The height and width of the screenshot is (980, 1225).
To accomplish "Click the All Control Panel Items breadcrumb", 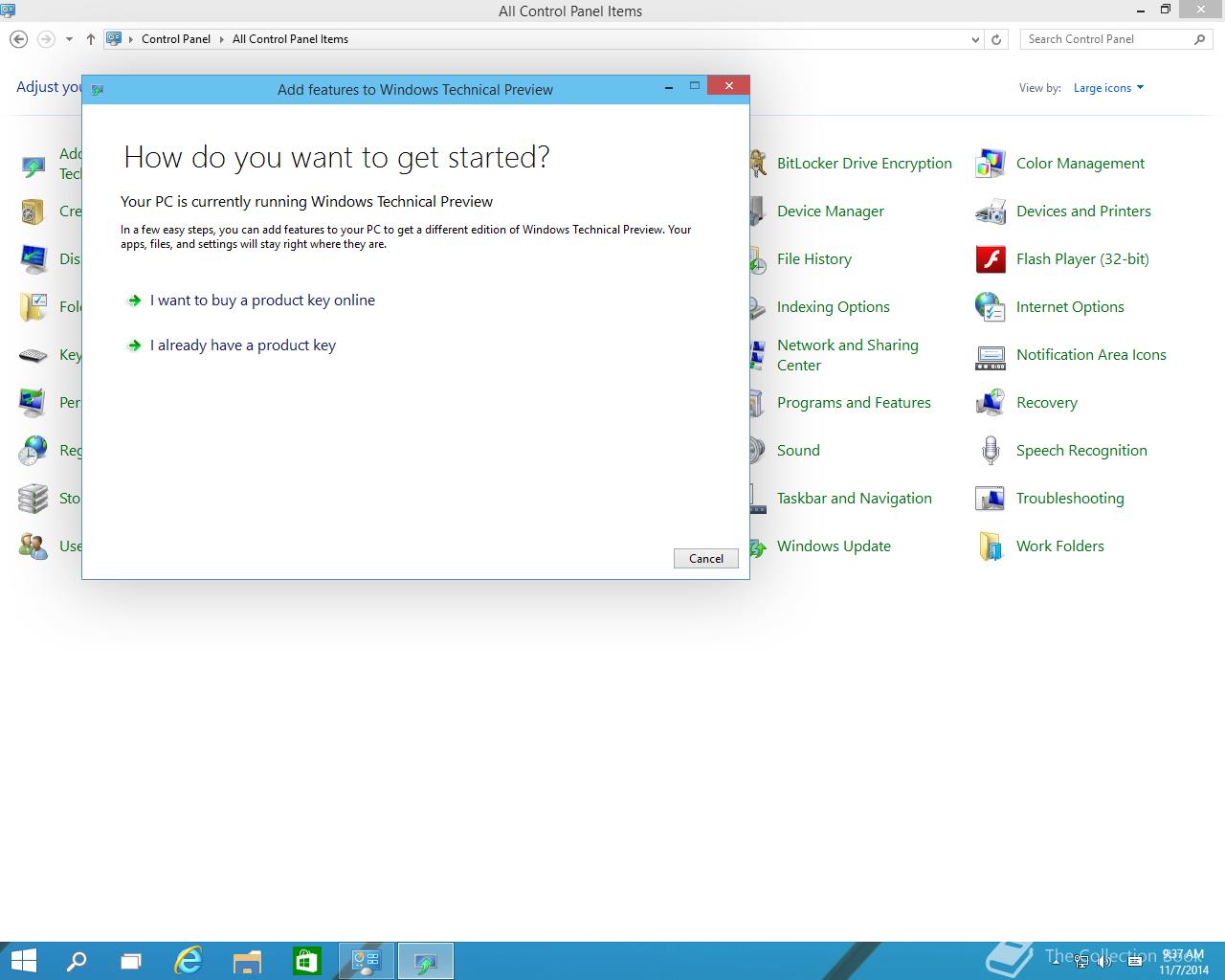I will 290,39.
